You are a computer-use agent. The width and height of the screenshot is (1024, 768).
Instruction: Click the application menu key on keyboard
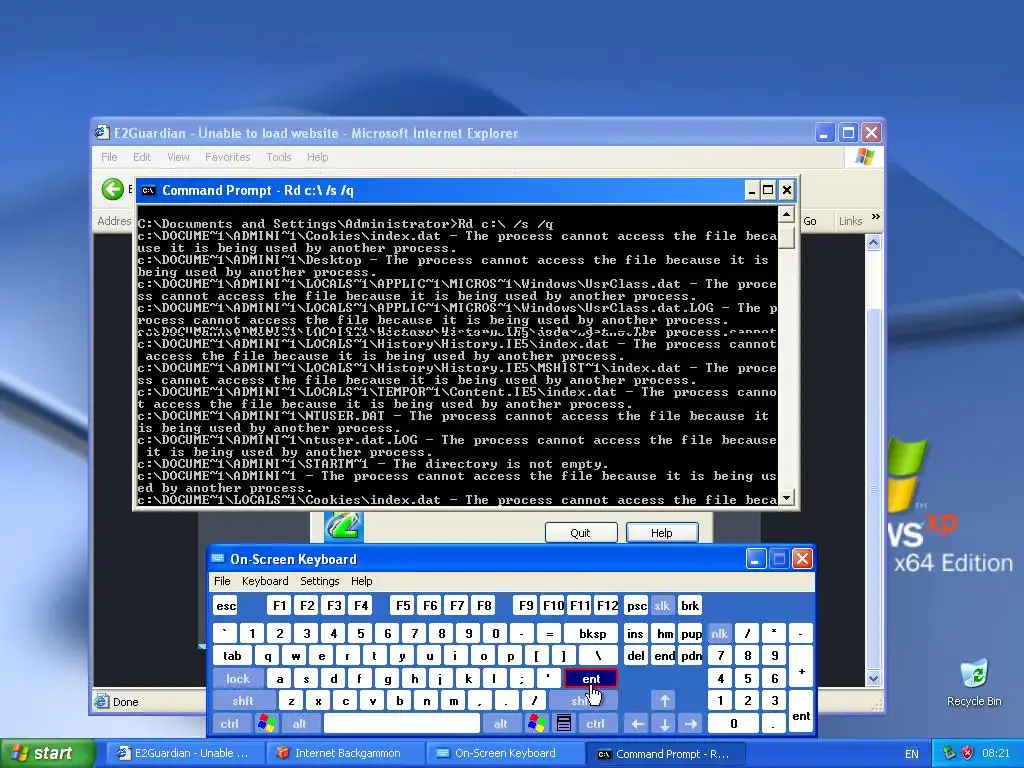pyautogui.click(x=564, y=724)
